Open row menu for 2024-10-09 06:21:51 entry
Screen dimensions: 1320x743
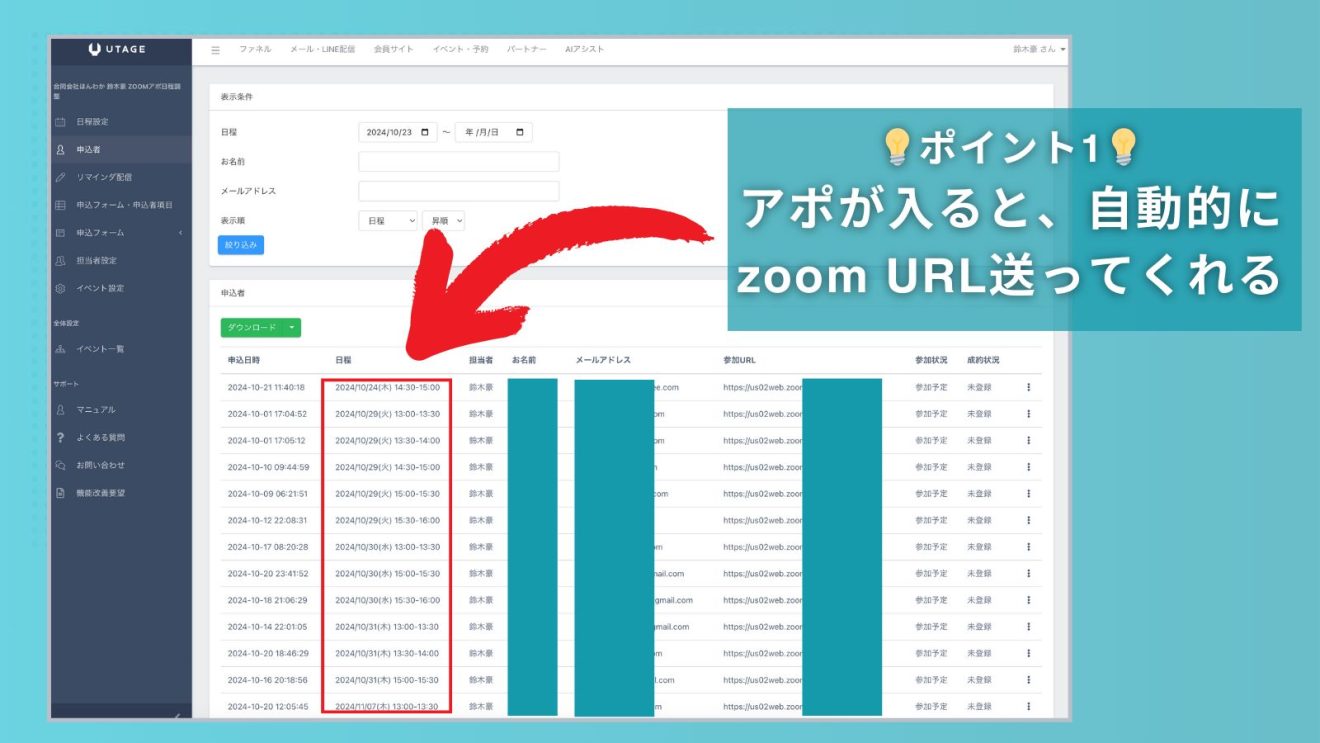click(1028, 494)
